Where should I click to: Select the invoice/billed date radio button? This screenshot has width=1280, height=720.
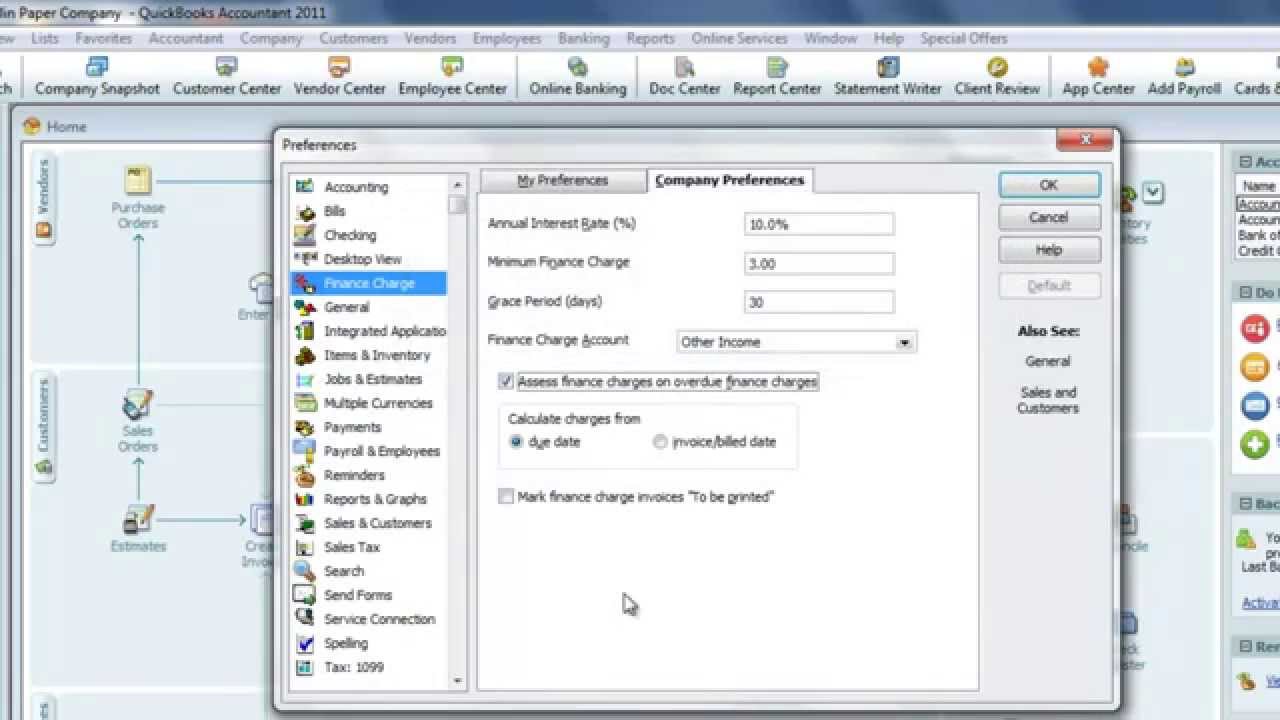[660, 441]
